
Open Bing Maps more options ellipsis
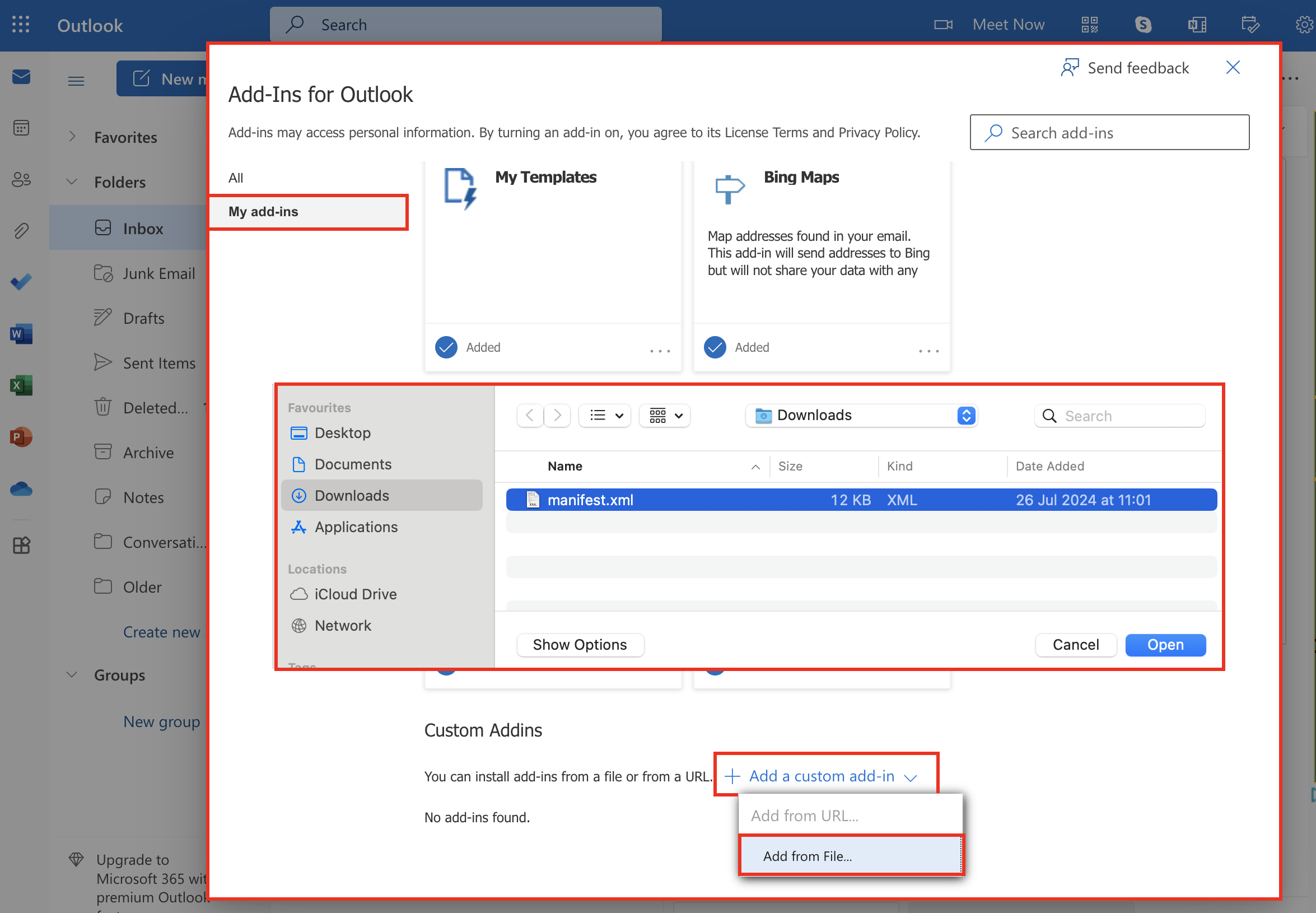tap(928, 350)
